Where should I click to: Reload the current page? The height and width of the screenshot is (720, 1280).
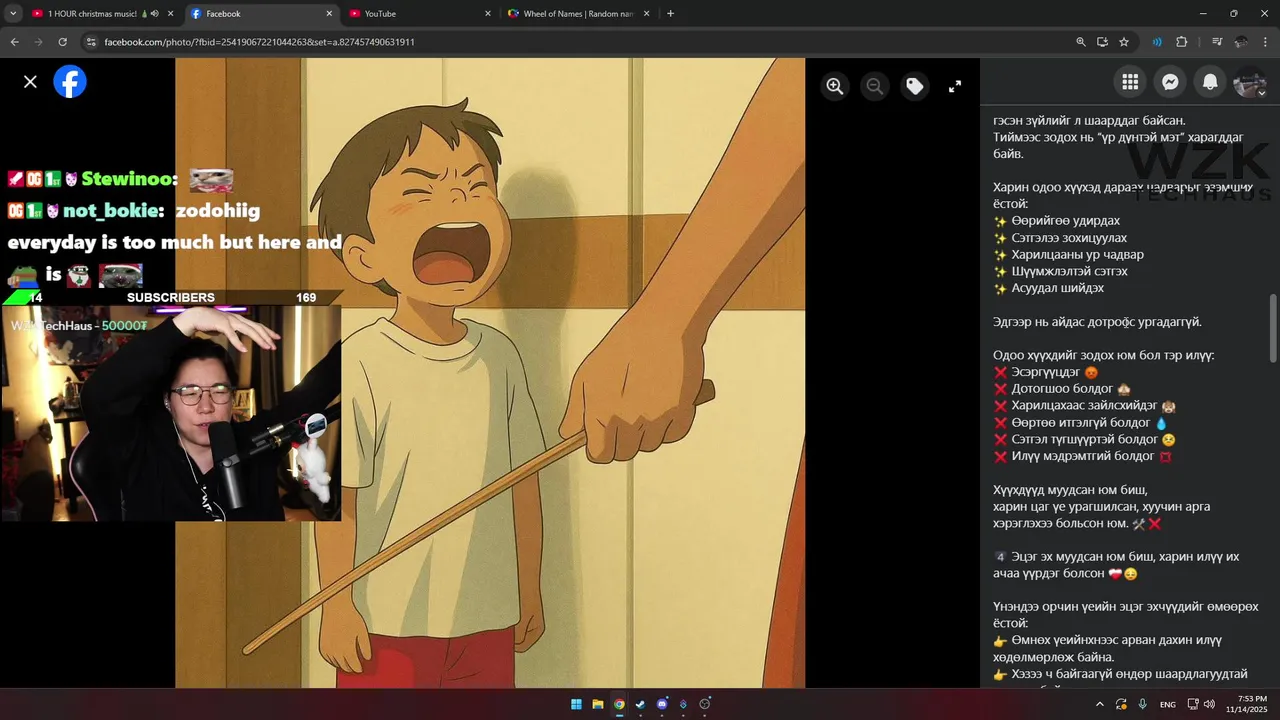pos(62,42)
